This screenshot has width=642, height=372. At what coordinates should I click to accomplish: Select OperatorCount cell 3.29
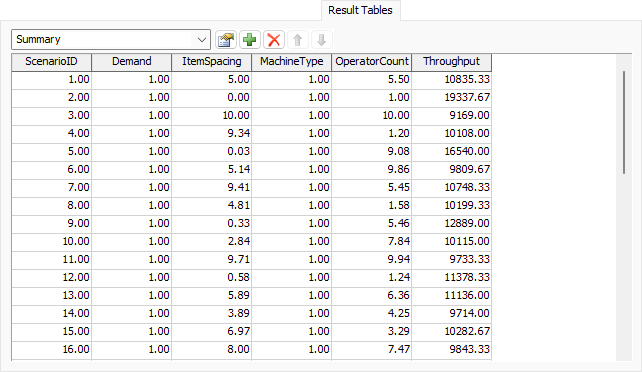[372, 331]
